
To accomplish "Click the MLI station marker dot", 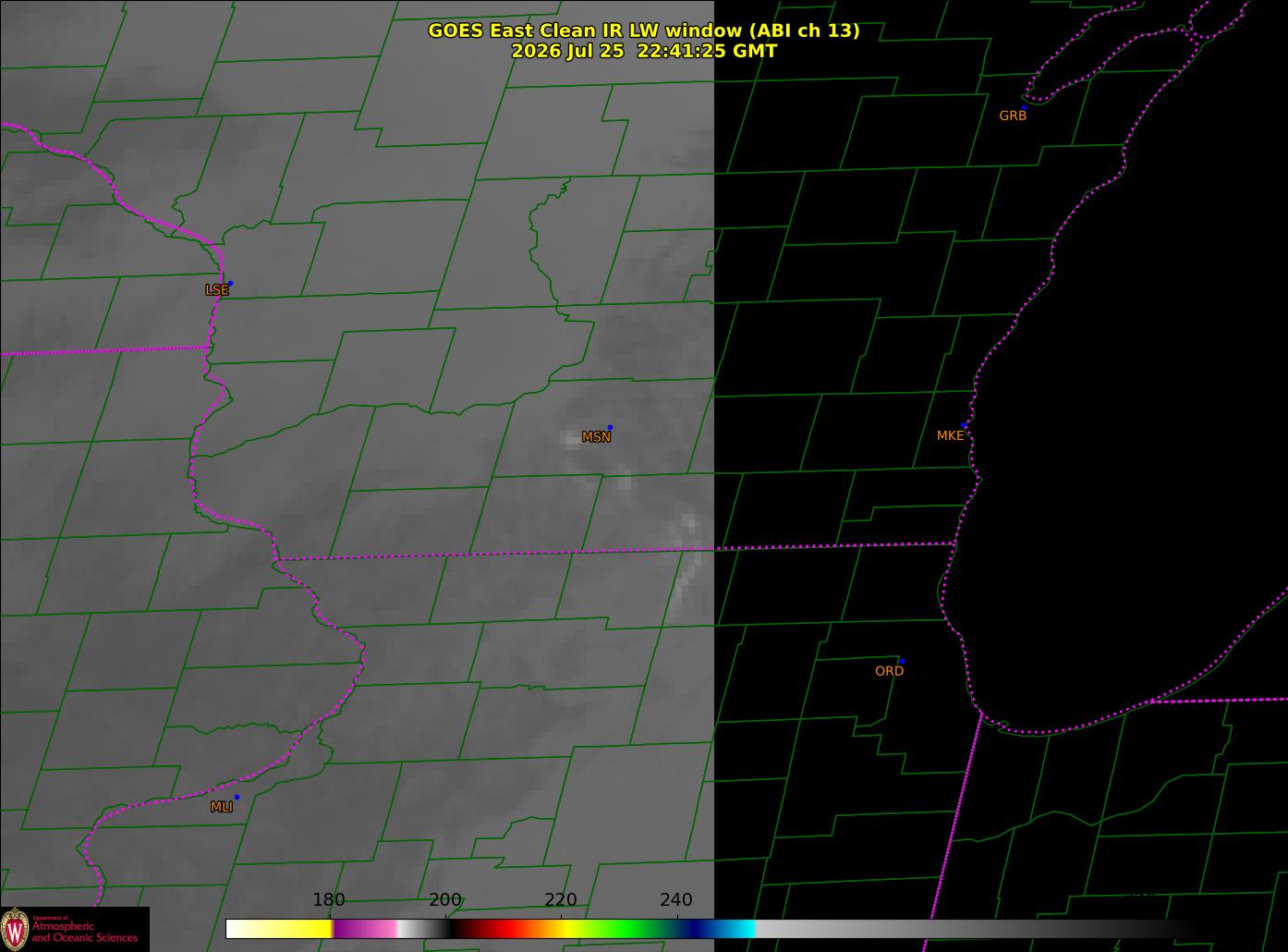I will click(x=237, y=797).
